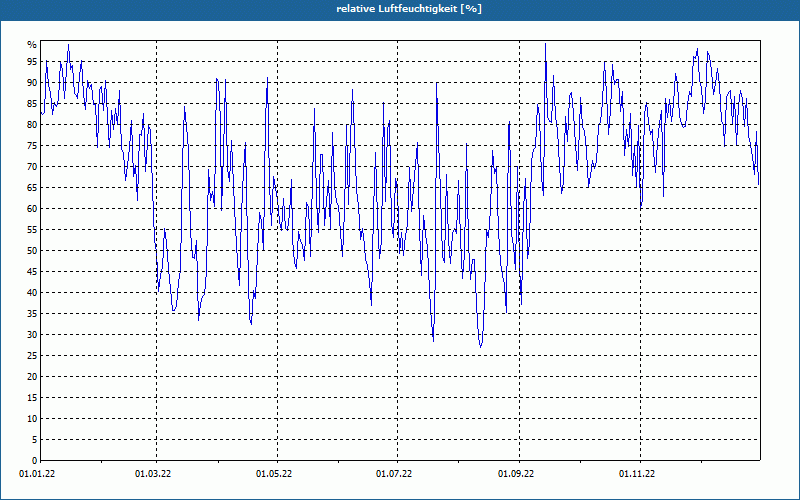Select the 01.07.22 date label
This screenshot has height=500, width=800.
click(x=394, y=474)
